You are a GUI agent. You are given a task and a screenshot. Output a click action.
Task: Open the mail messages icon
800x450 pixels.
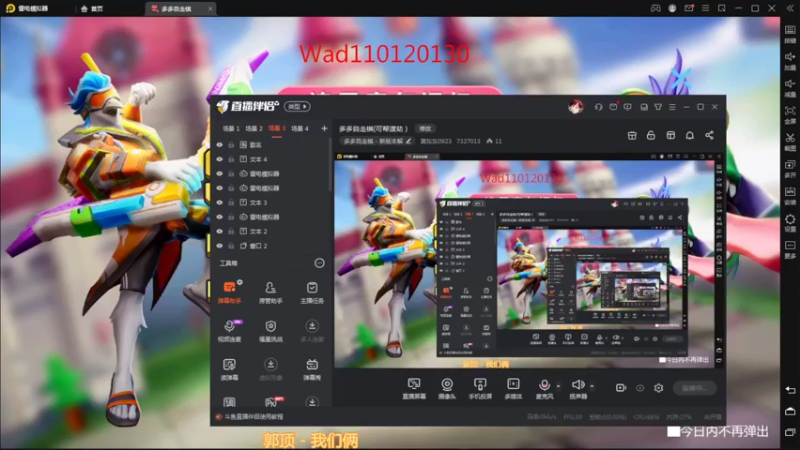point(613,107)
